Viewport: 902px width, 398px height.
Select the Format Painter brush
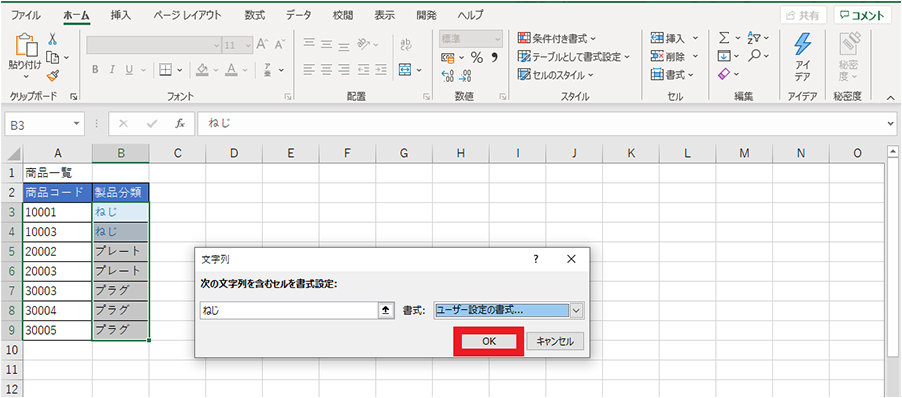coord(53,75)
